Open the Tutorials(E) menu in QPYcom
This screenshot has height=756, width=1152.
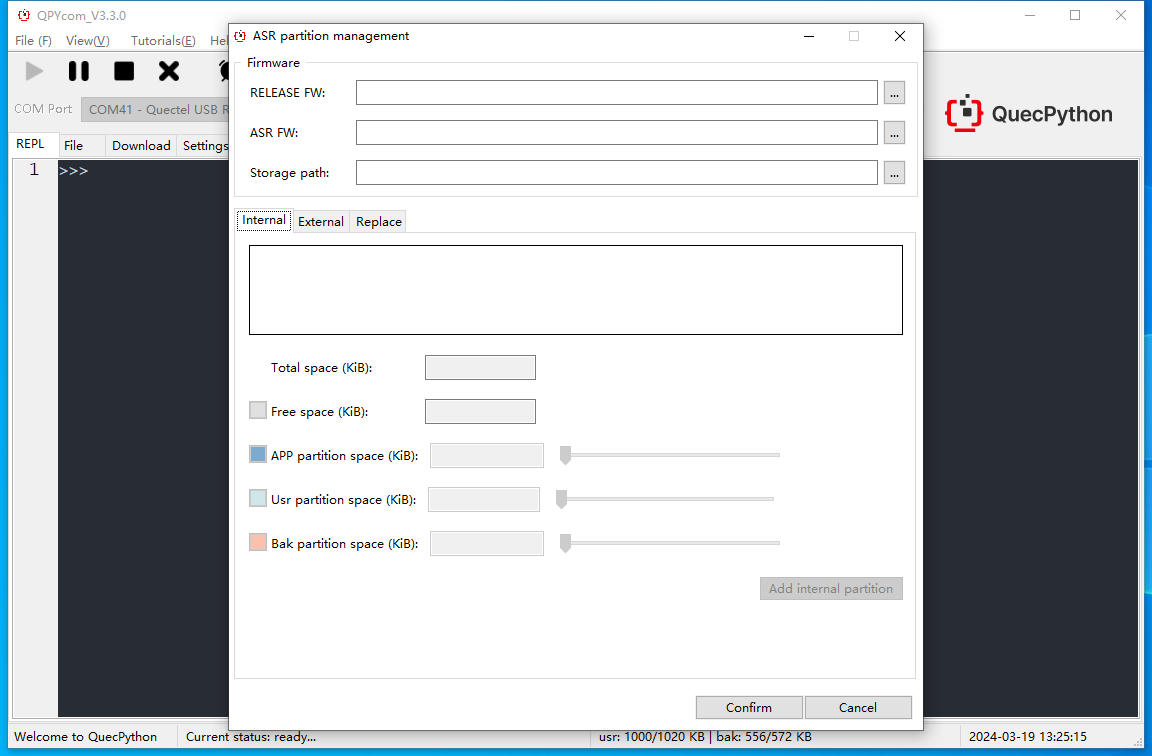click(163, 40)
